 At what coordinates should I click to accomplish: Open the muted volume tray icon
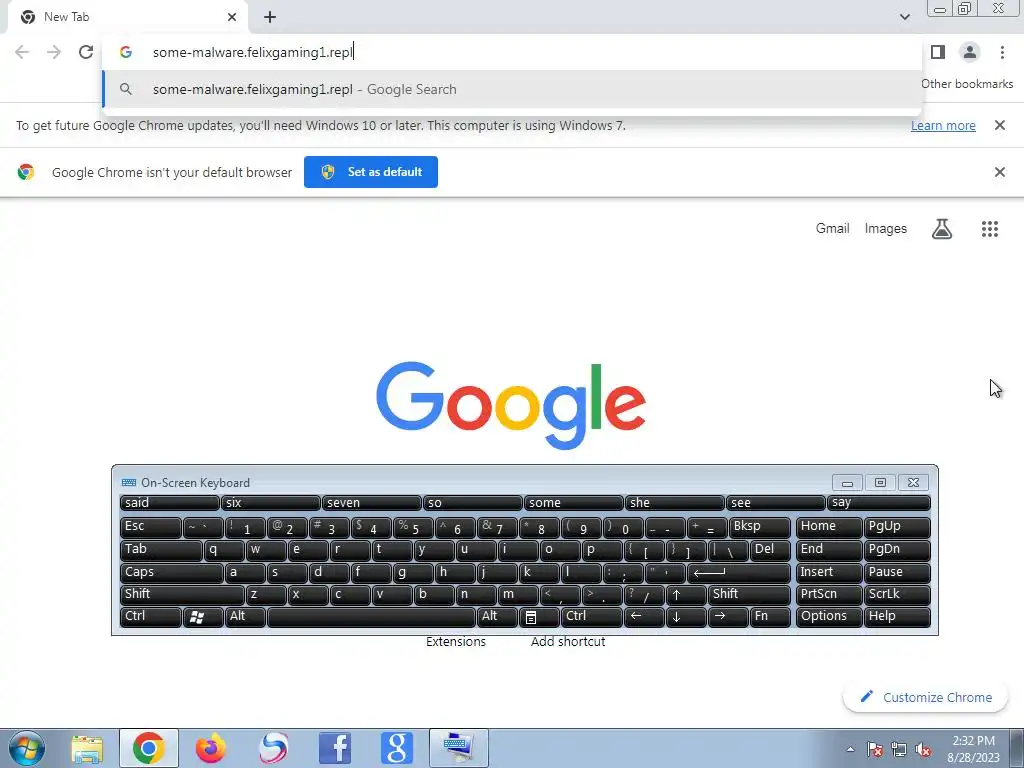pyautogui.click(x=923, y=749)
